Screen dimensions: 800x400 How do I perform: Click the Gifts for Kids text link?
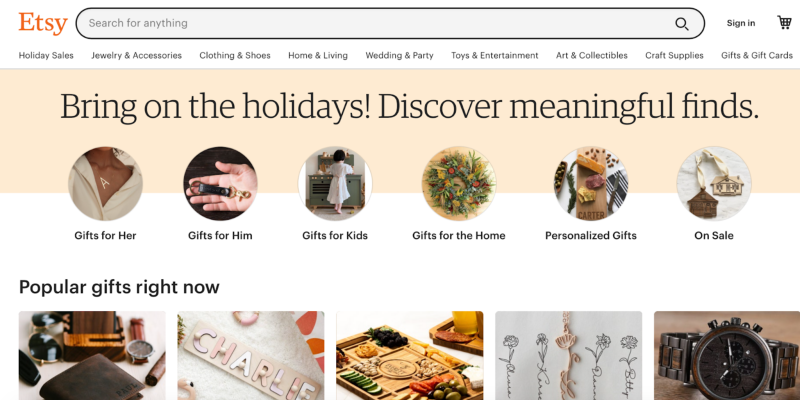coord(335,236)
